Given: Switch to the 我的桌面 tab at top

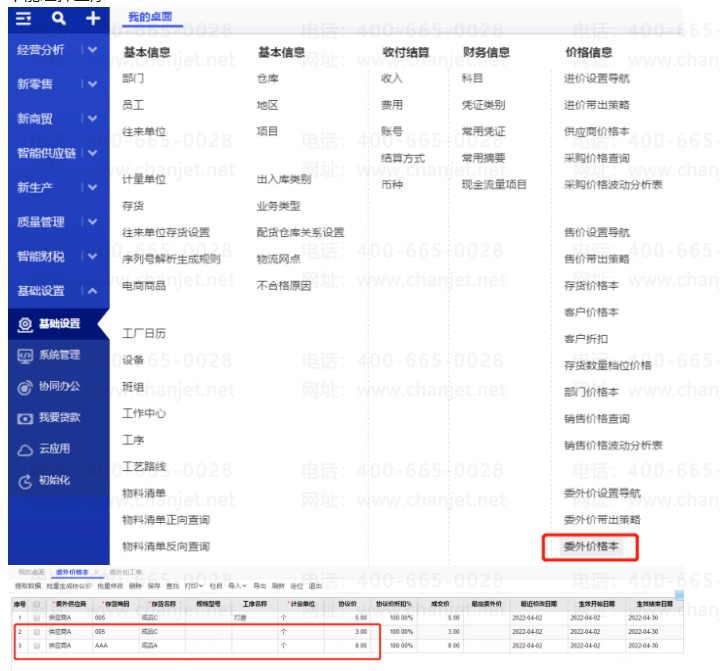Looking at the screenshot, I should pyautogui.click(x=150, y=17).
